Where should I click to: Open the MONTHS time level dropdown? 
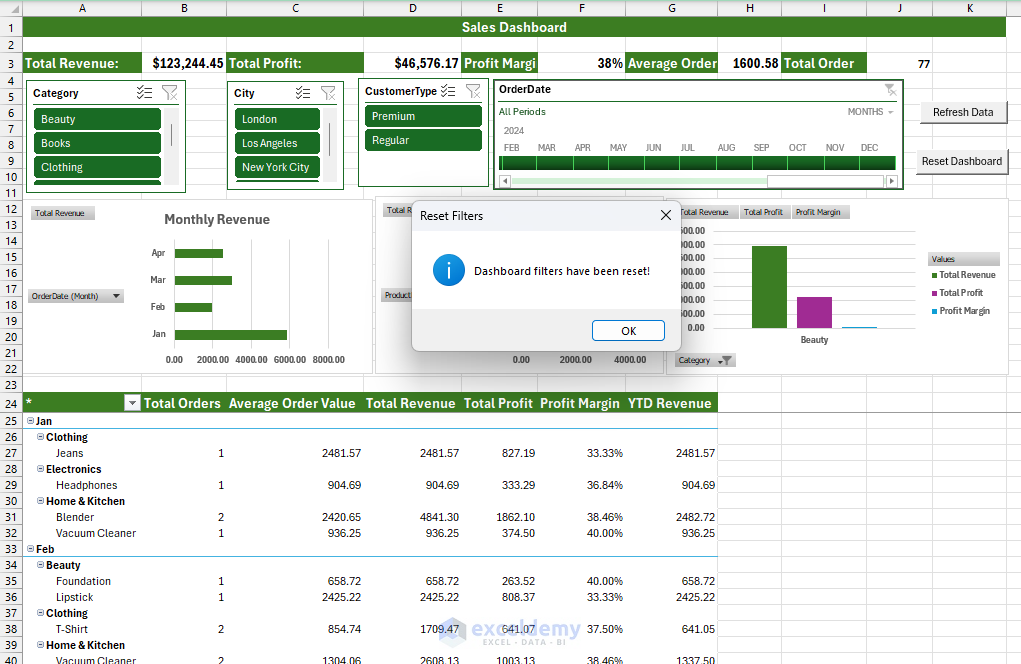[871, 112]
